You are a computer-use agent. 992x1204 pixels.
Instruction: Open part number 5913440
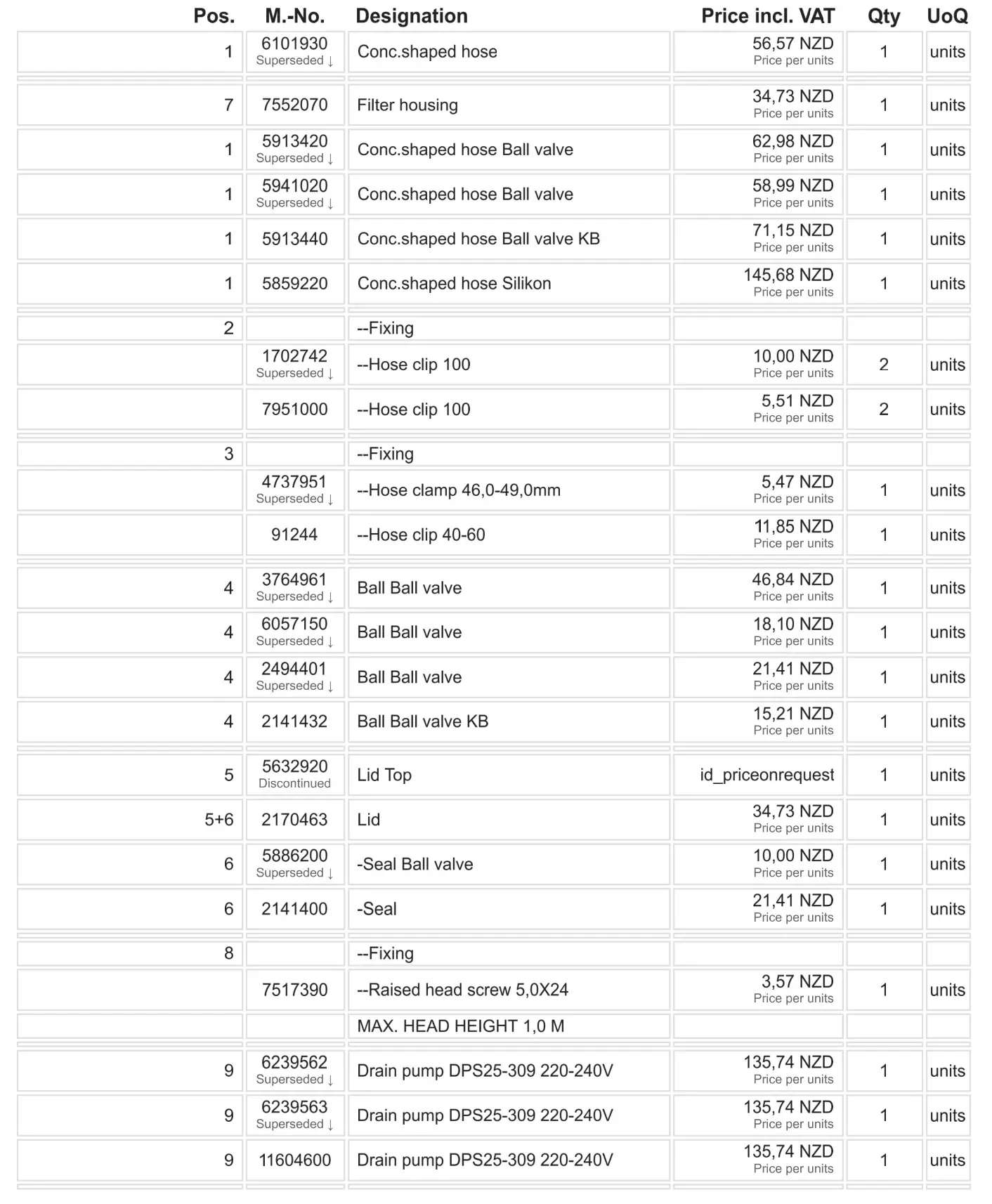click(294, 240)
